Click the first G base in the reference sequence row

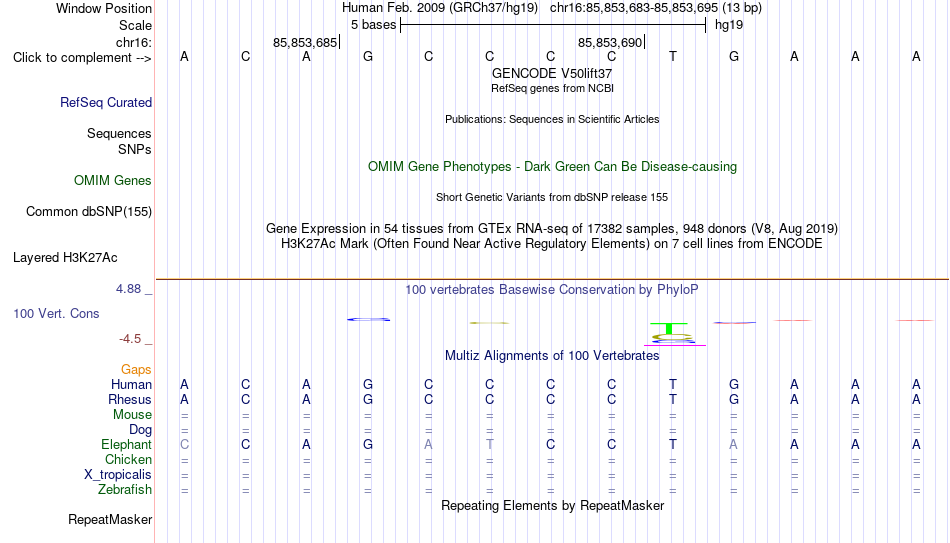(368, 57)
